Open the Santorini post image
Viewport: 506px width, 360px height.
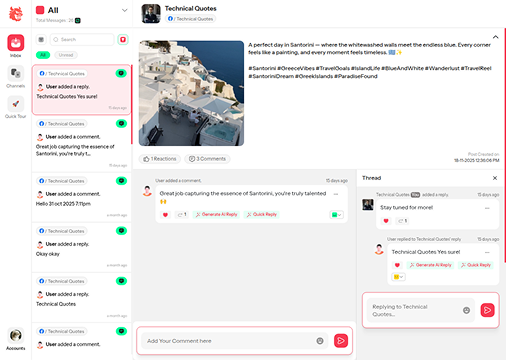pos(191,93)
